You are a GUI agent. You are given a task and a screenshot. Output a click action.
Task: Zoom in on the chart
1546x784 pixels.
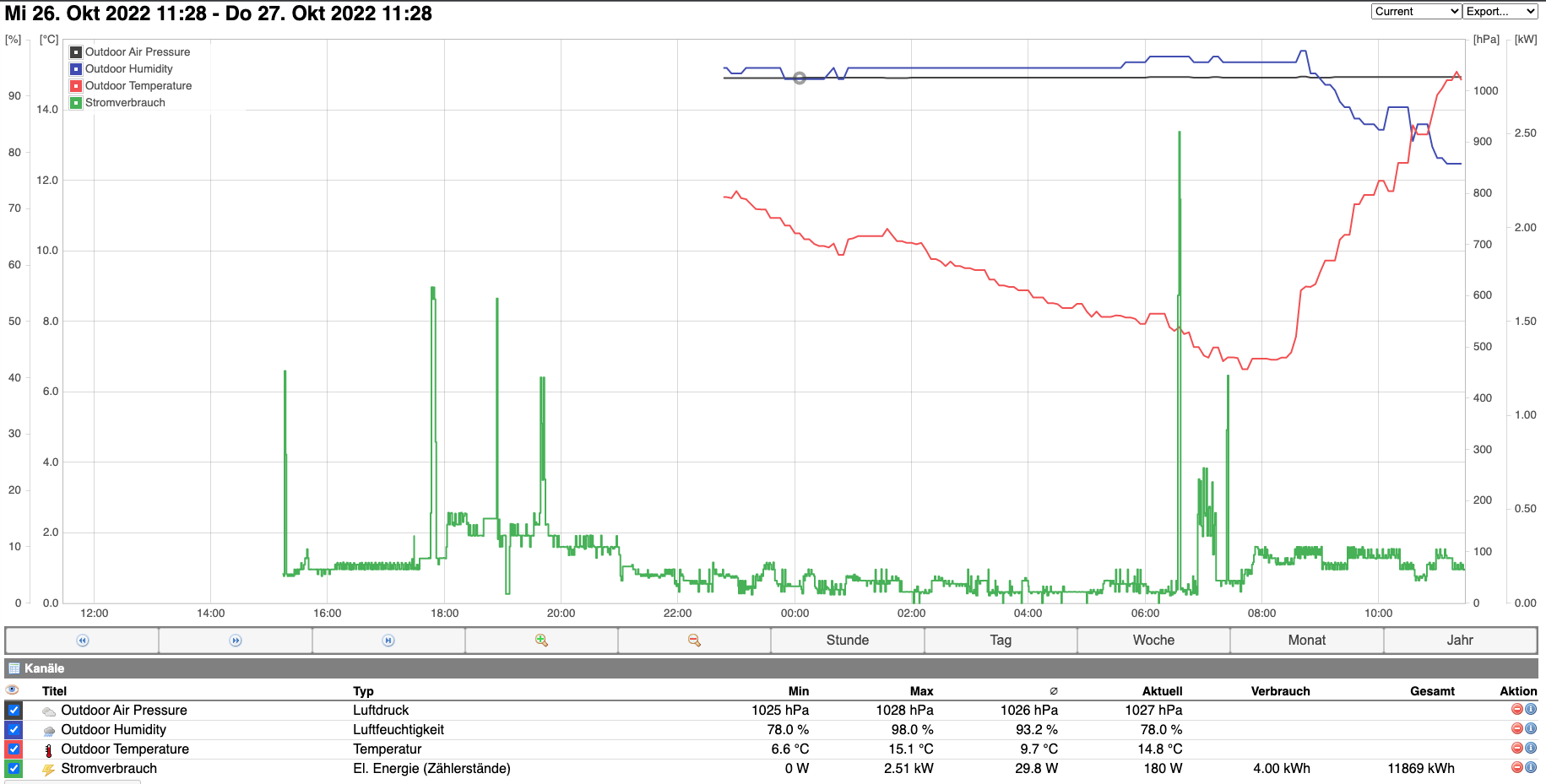coord(541,641)
